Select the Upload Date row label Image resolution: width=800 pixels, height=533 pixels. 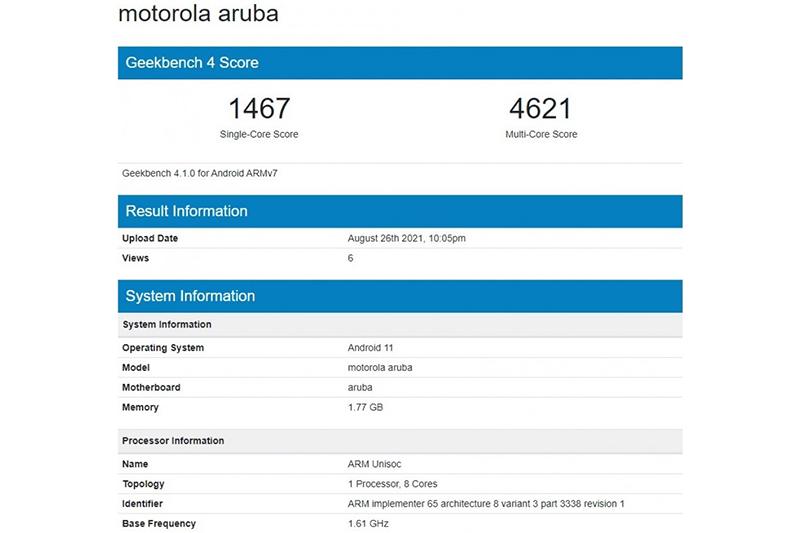(x=150, y=238)
